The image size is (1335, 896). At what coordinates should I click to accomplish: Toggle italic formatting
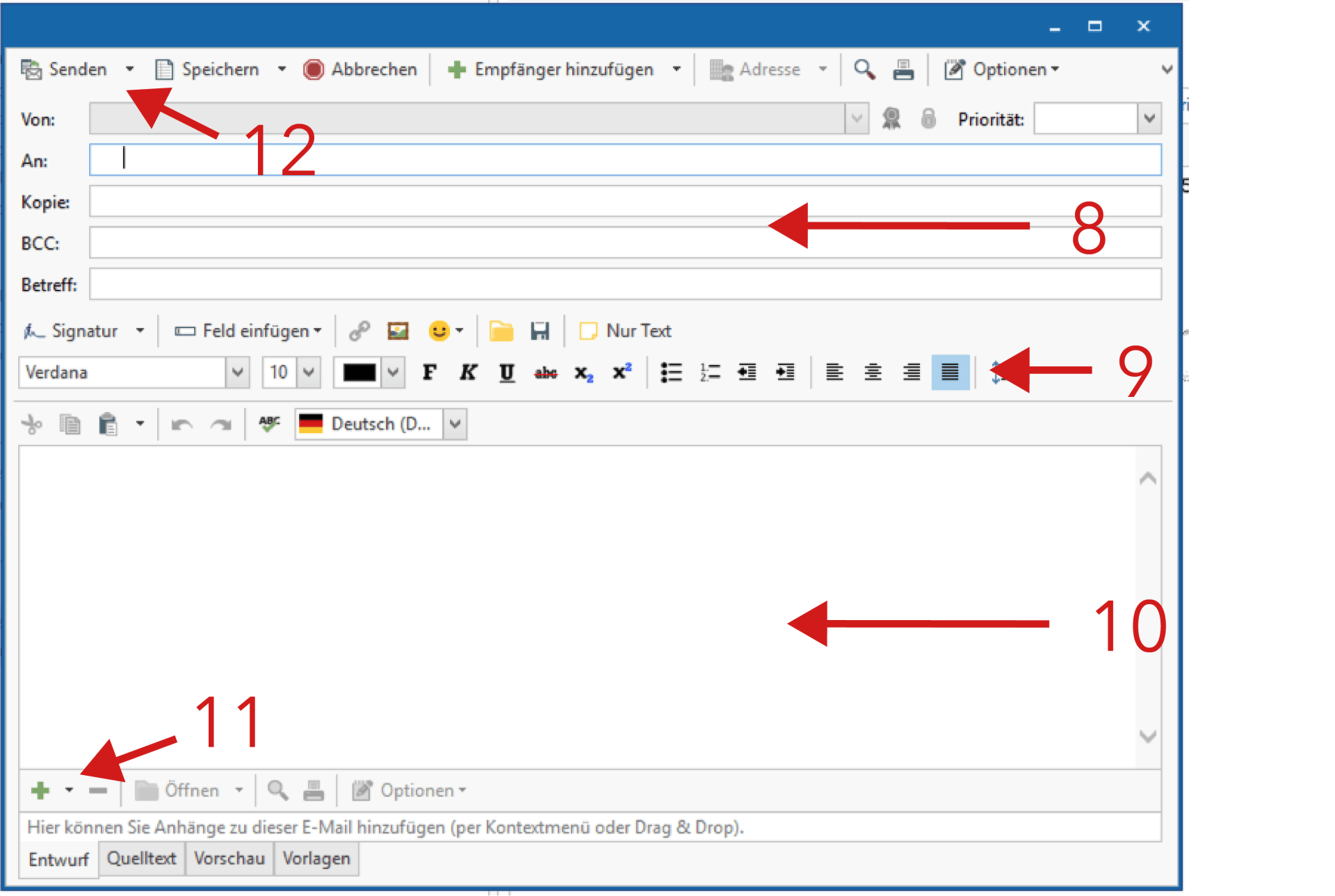[x=468, y=373]
